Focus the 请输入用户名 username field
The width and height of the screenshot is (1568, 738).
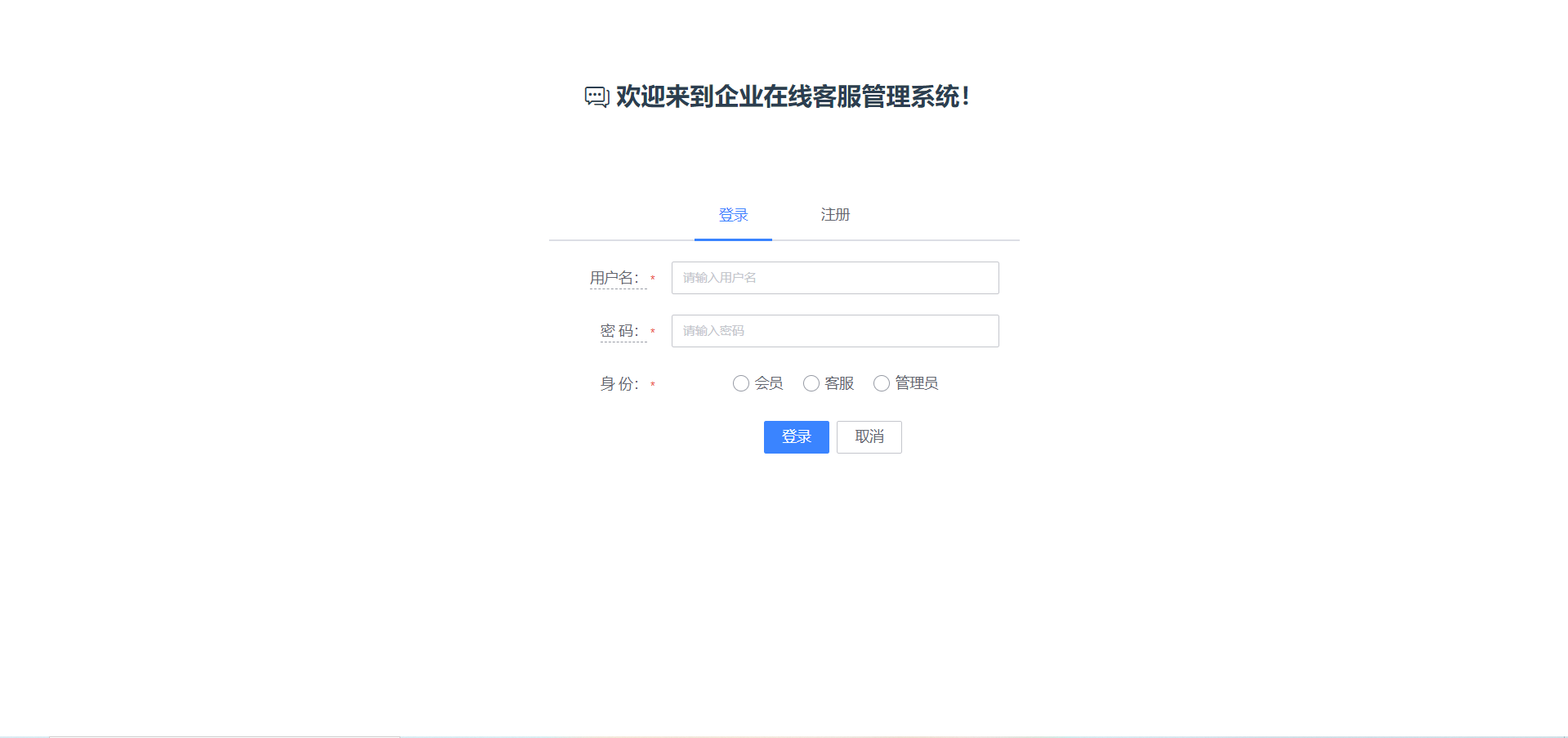point(835,278)
